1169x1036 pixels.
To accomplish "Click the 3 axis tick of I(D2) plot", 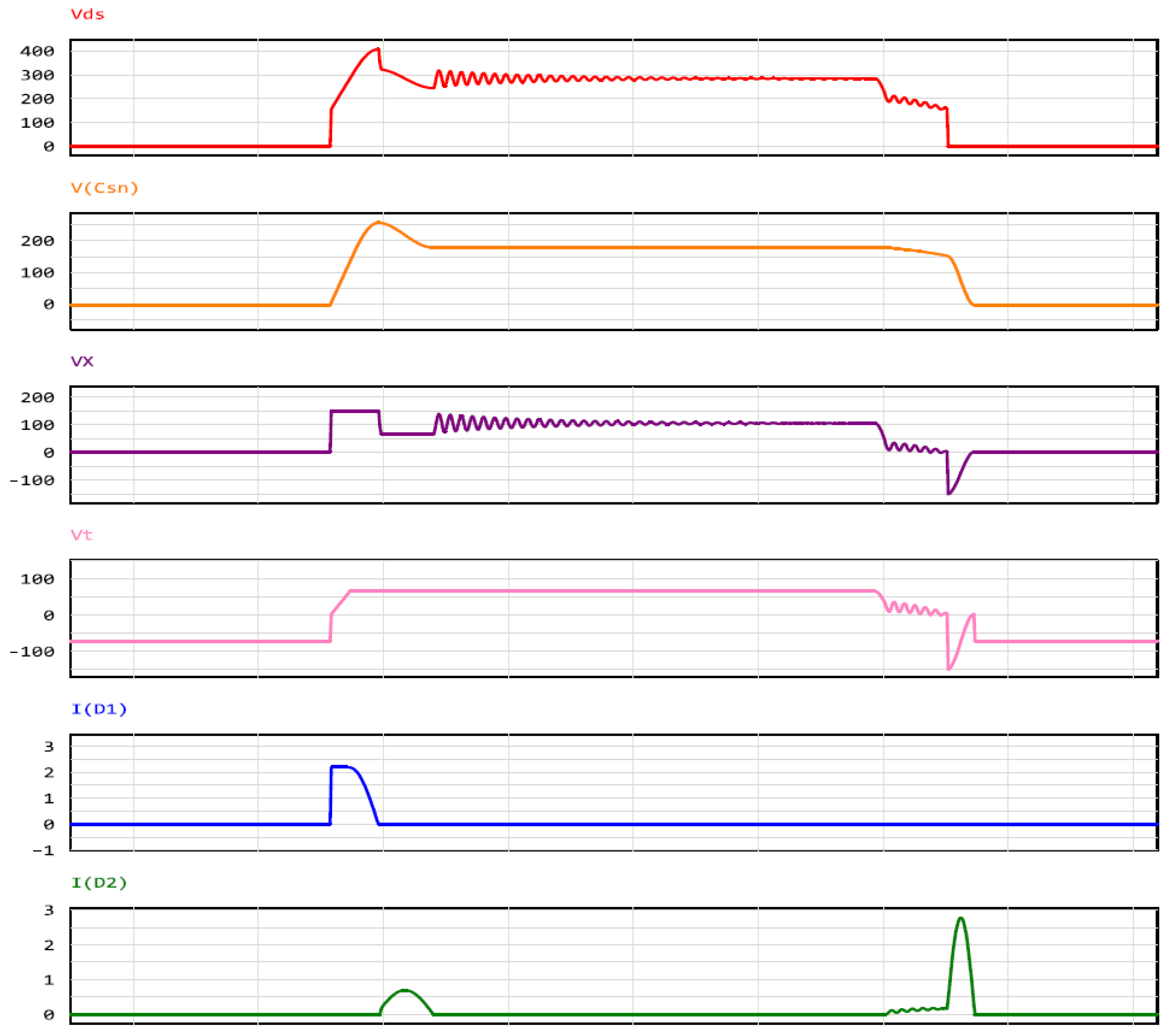I will coord(49,911).
